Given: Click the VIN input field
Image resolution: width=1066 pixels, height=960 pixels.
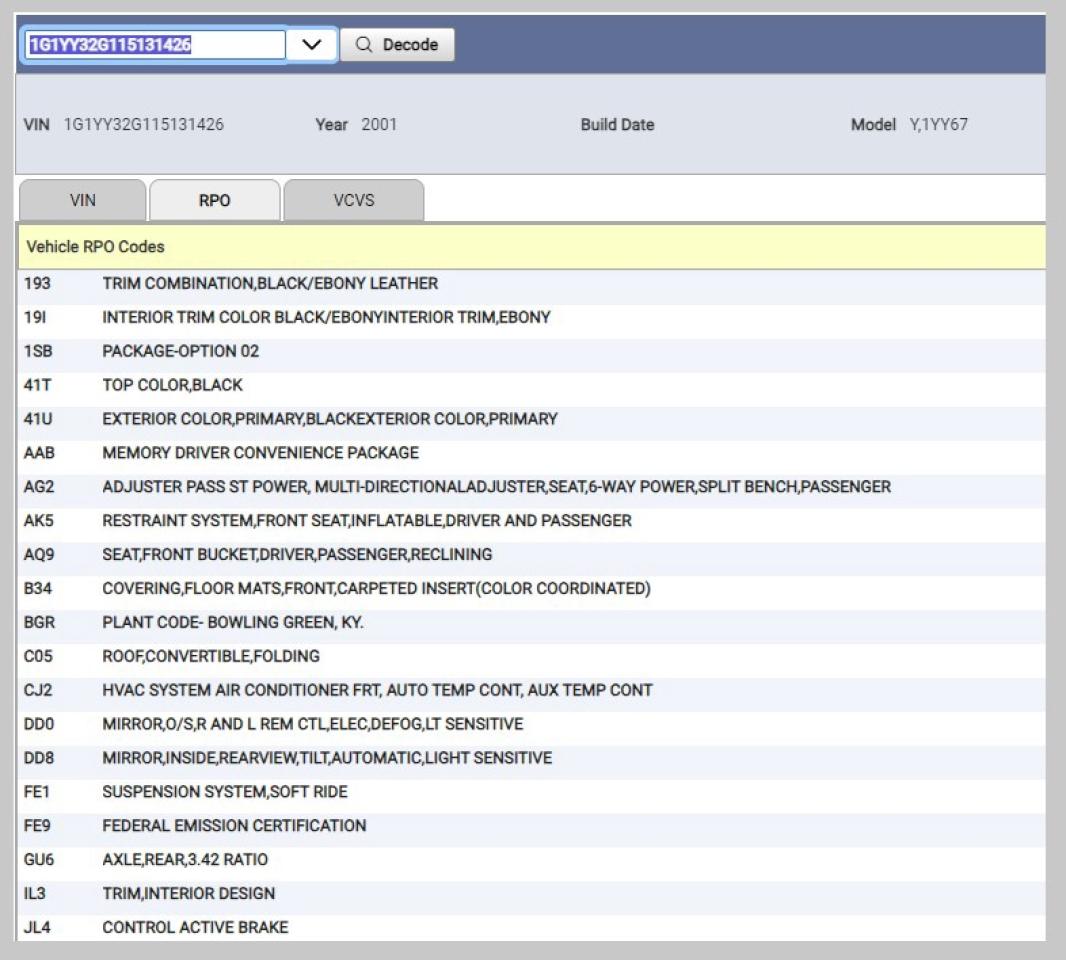Looking at the screenshot, I should point(155,45).
